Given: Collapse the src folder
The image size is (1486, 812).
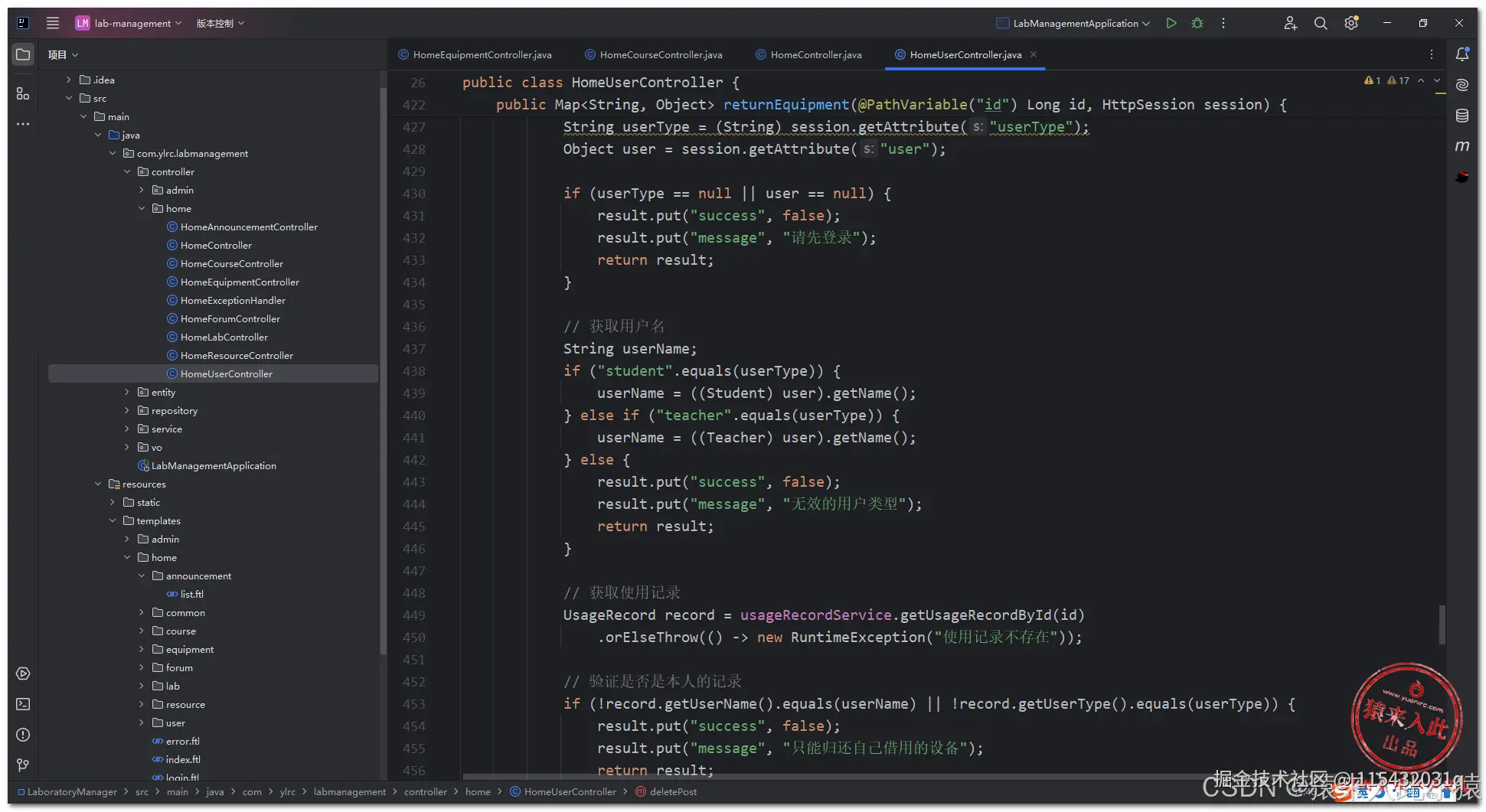Looking at the screenshot, I should point(69,98).
